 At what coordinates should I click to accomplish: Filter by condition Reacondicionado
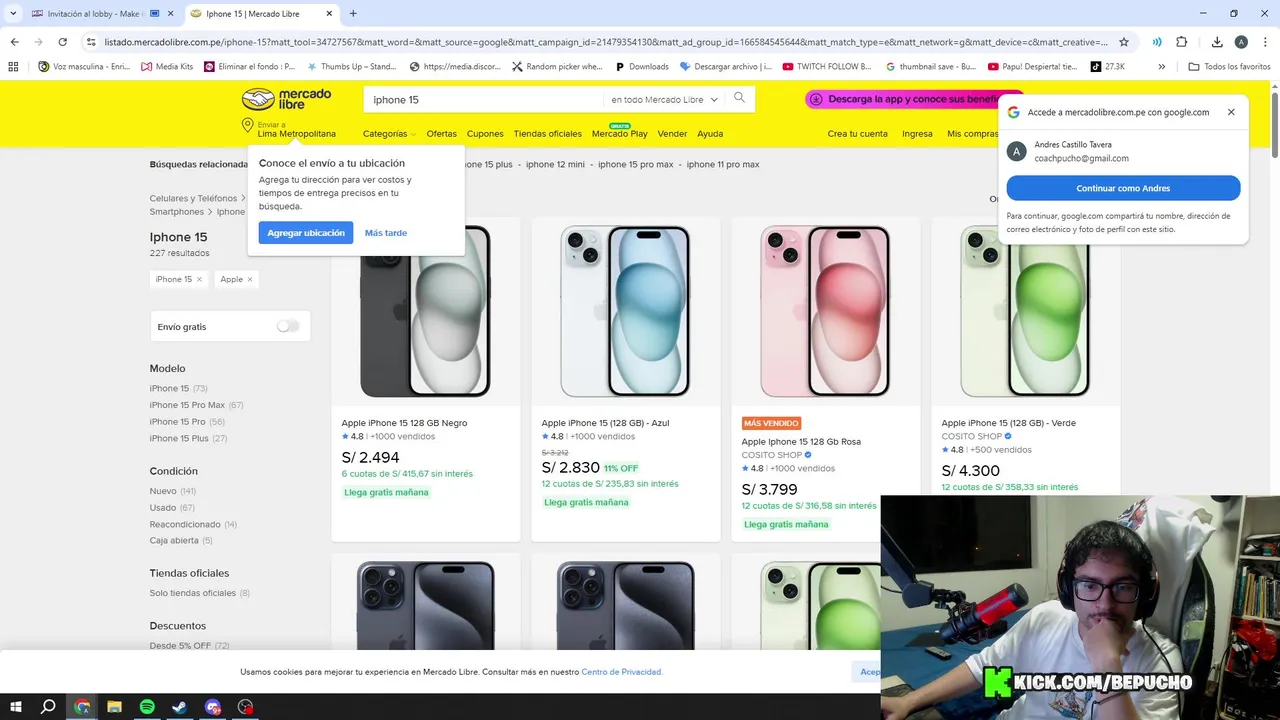pos(185,524)
